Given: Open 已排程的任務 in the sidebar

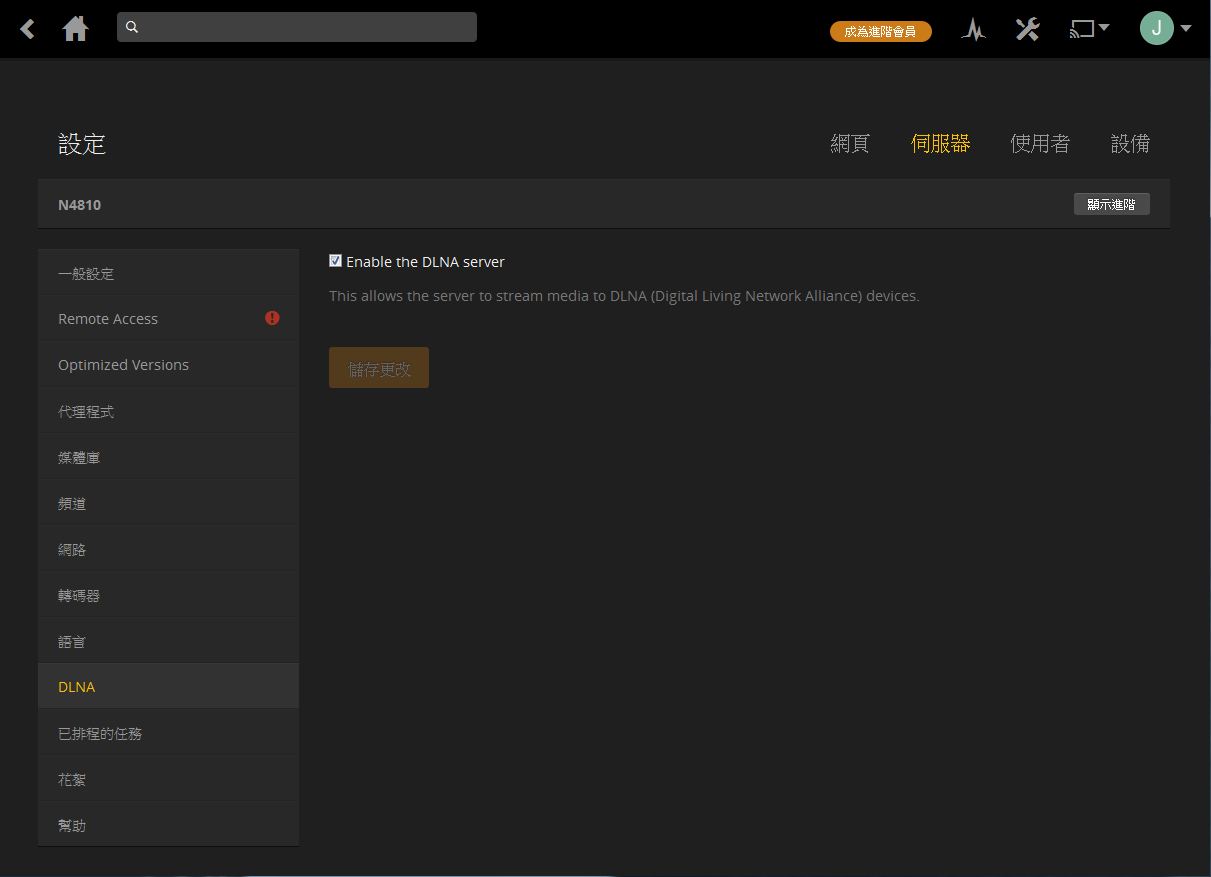Looking at the screenshot, I should 168,733.
